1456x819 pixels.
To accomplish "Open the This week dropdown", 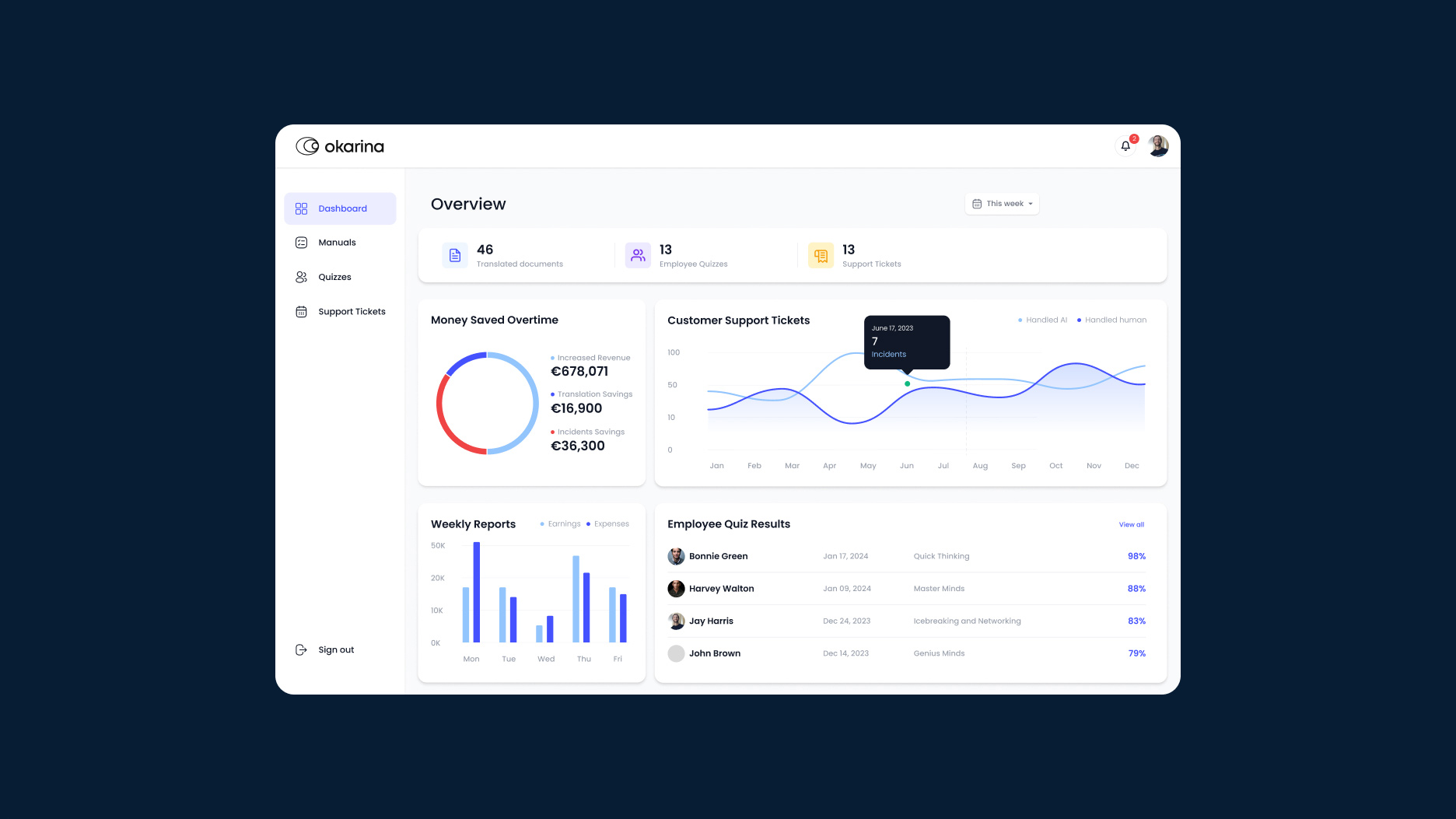I will (1003, 204).
